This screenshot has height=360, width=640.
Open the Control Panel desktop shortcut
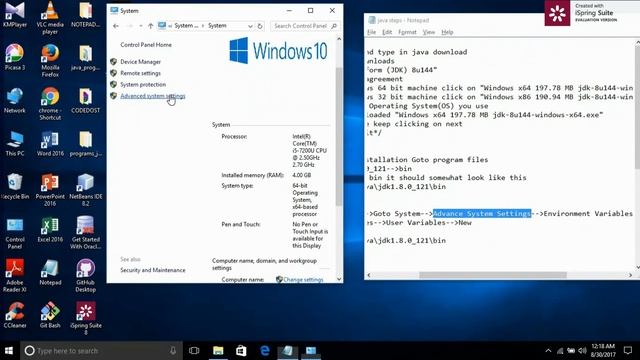click(x=15, y=233)
